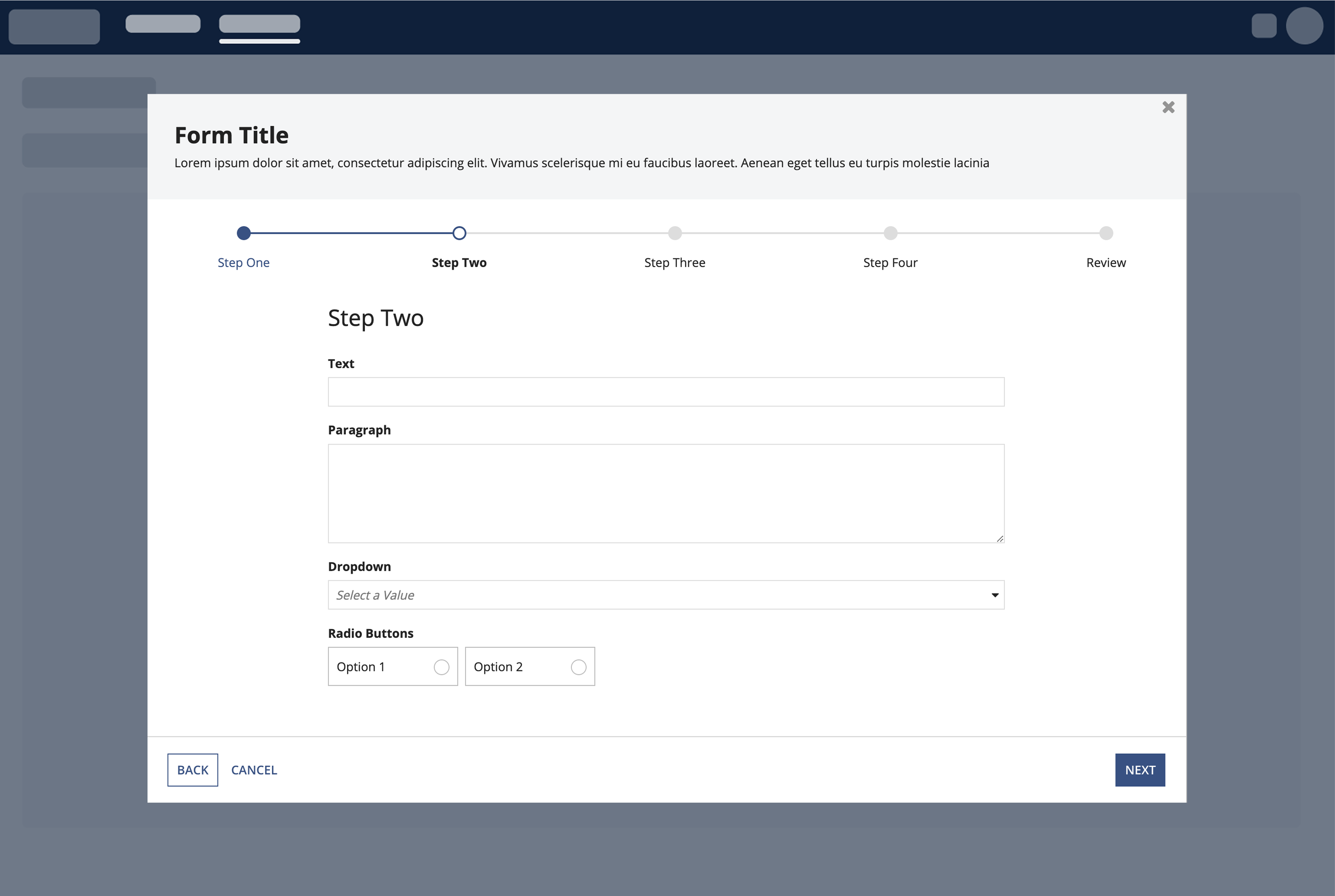Click the dropdown caret arrow

tap(994, 595)
